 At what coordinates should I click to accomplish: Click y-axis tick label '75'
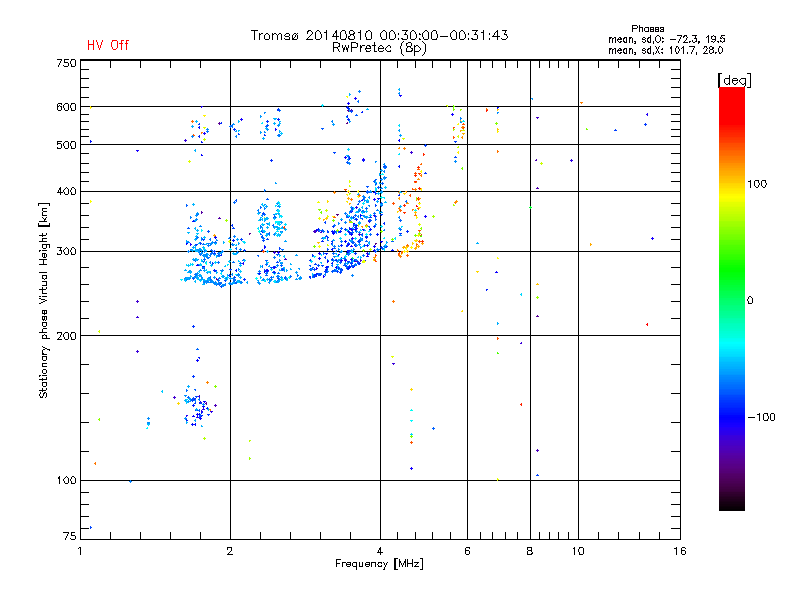pyautogui.click(x=69, y=536)
